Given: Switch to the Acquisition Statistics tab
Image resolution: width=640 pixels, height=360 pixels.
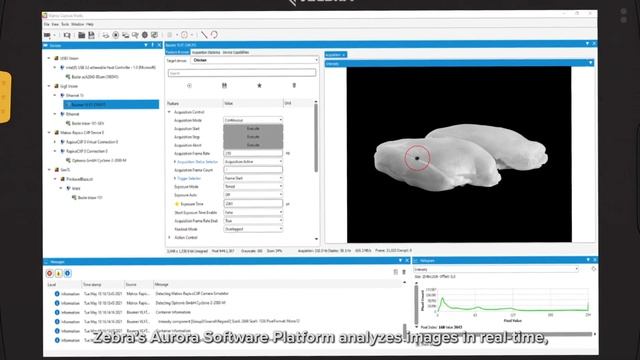Looking at the screenshot, I should click(x=206, y=52).
